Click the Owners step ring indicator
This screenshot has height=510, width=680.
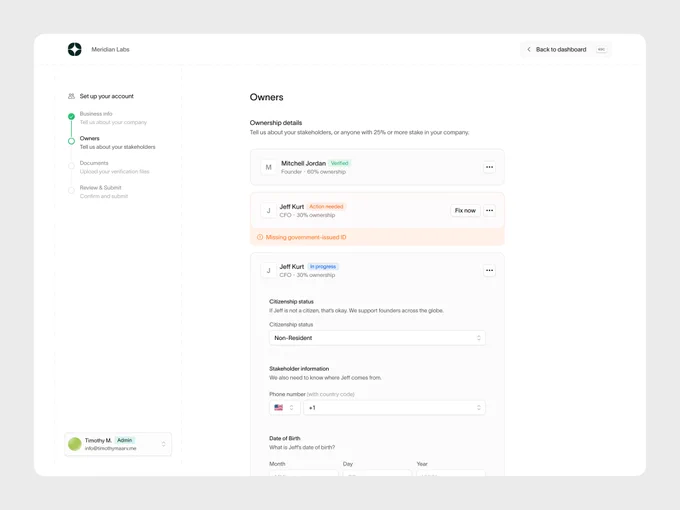coord(72,141)
